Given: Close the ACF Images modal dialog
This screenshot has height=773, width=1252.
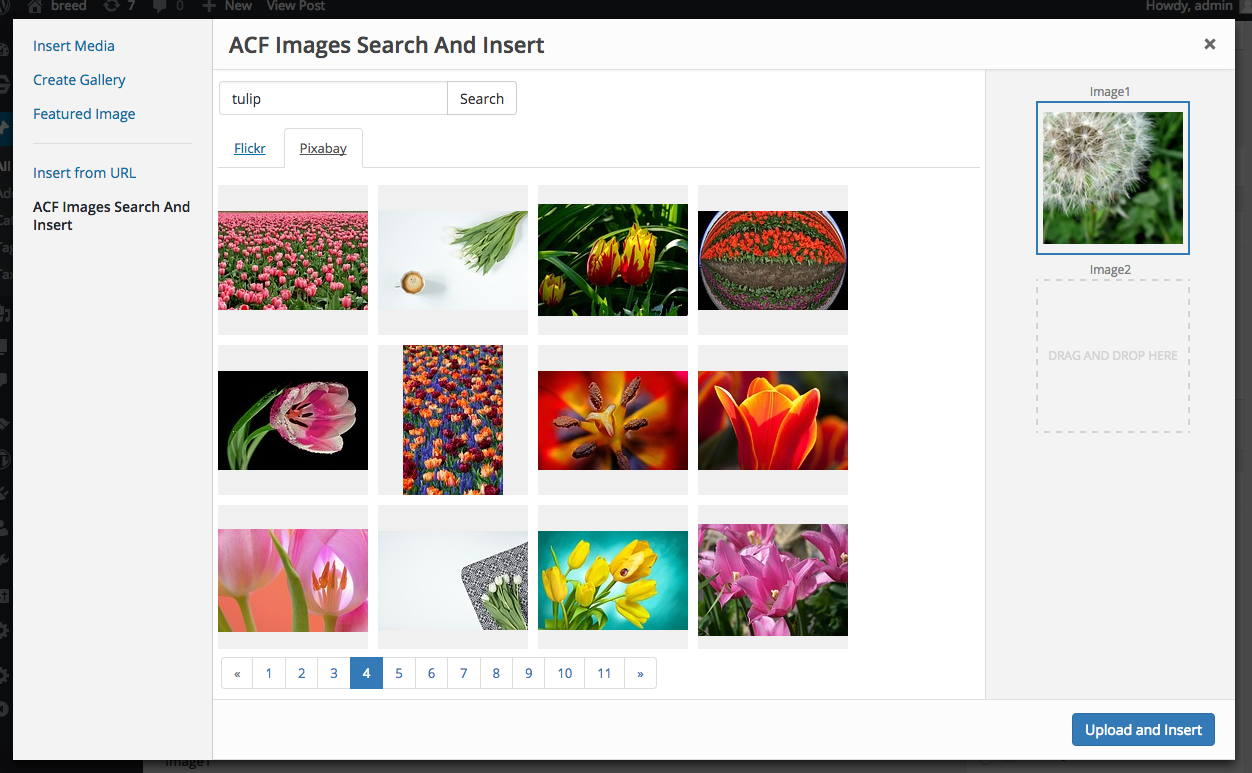Looking at the screenshot, I should (x=1210, y=44).
